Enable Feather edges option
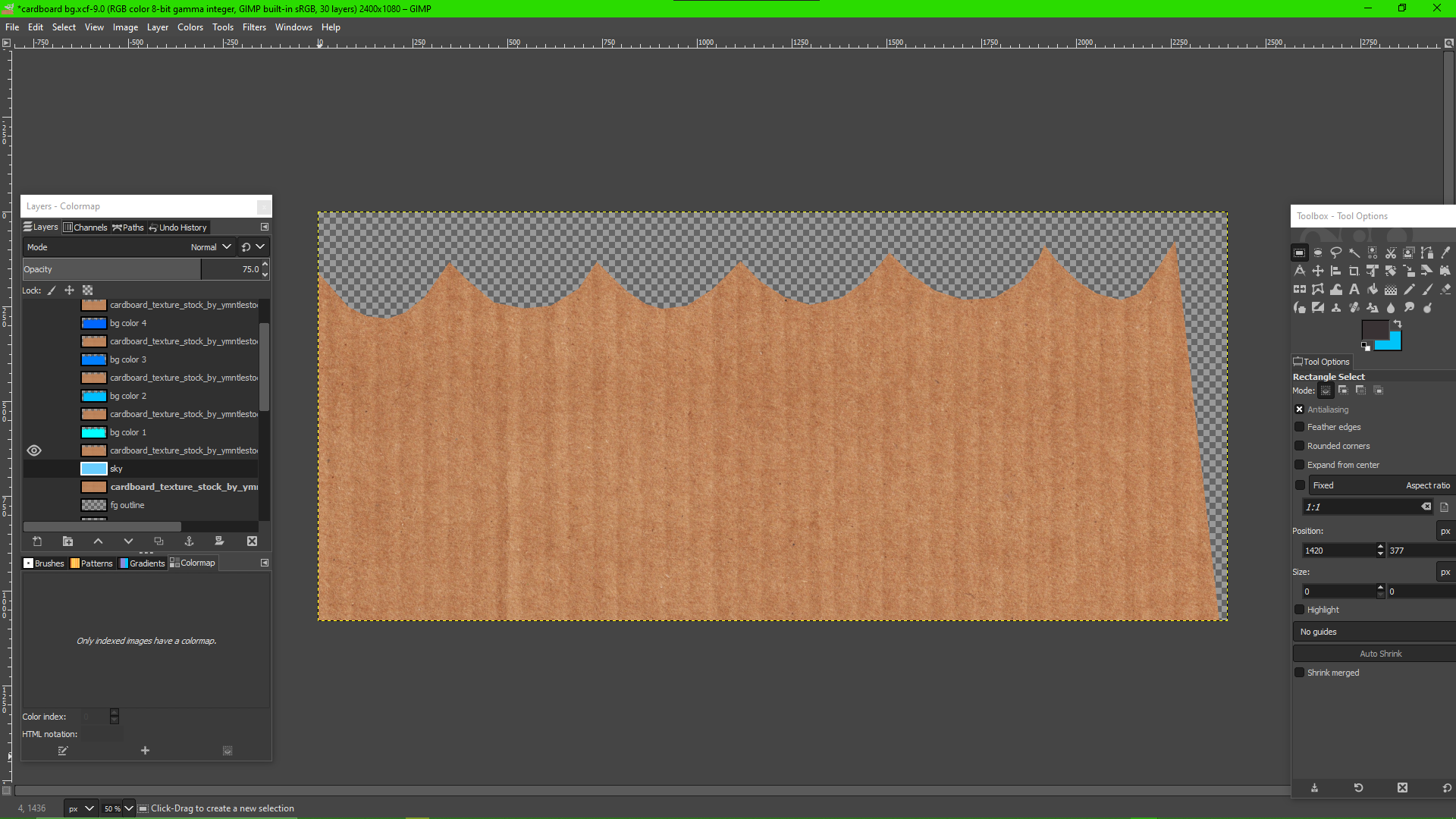1456x819 pixels. click(1299, 427)
